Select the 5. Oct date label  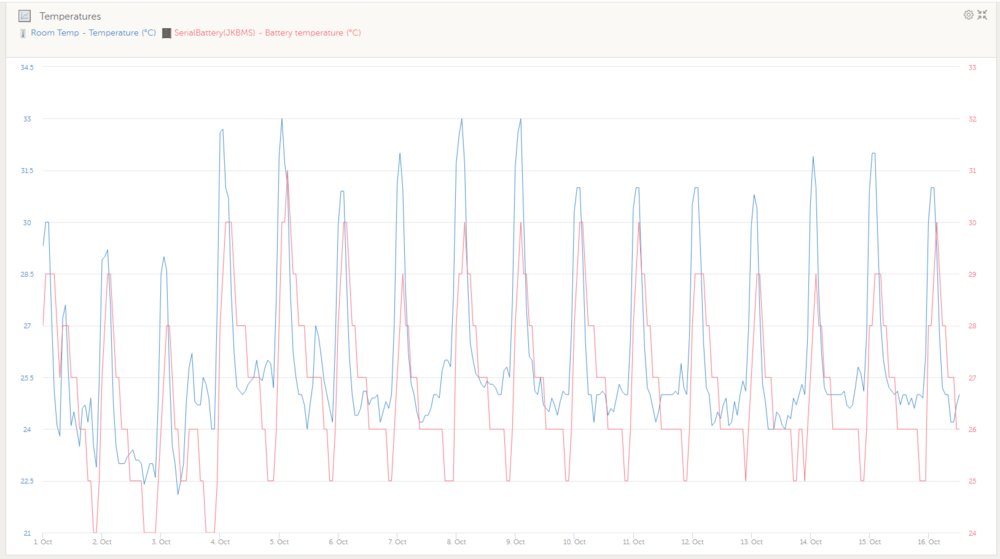tap(280, 542)
